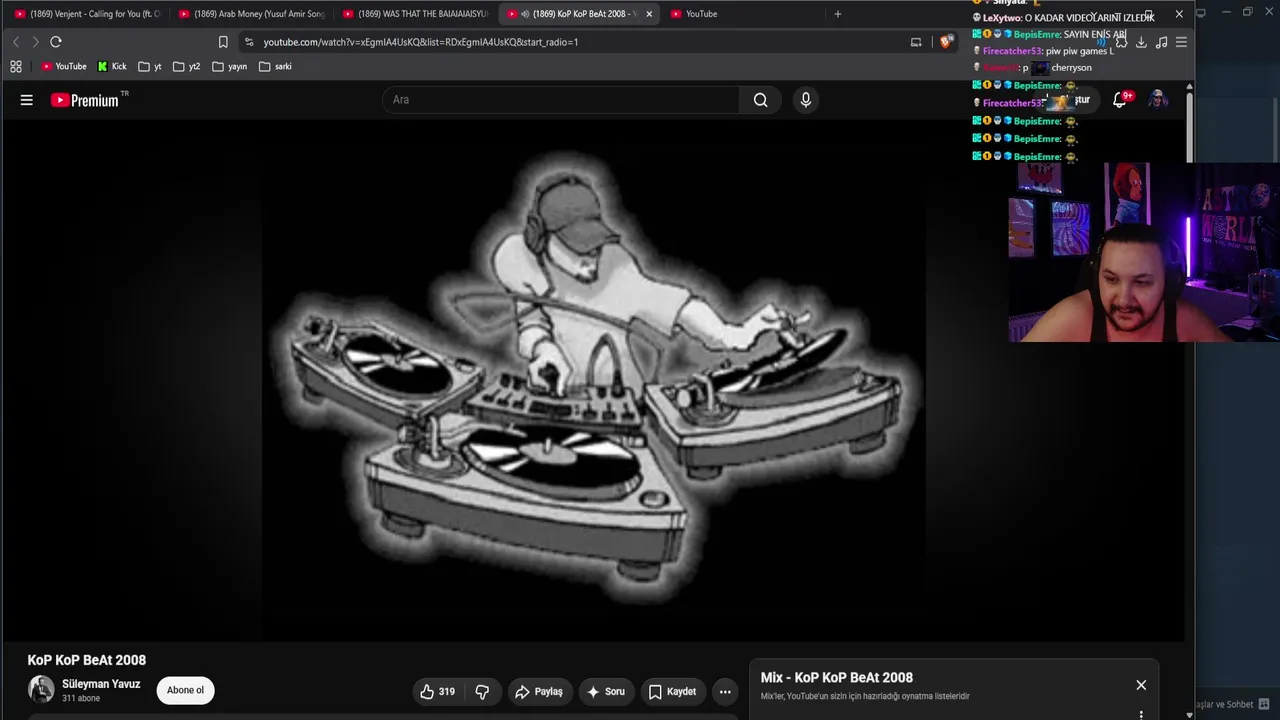The height and width of the screenshot is (720, 1280).
Task: Open the Kick bookmark
Action: click(x=112, y=67)
